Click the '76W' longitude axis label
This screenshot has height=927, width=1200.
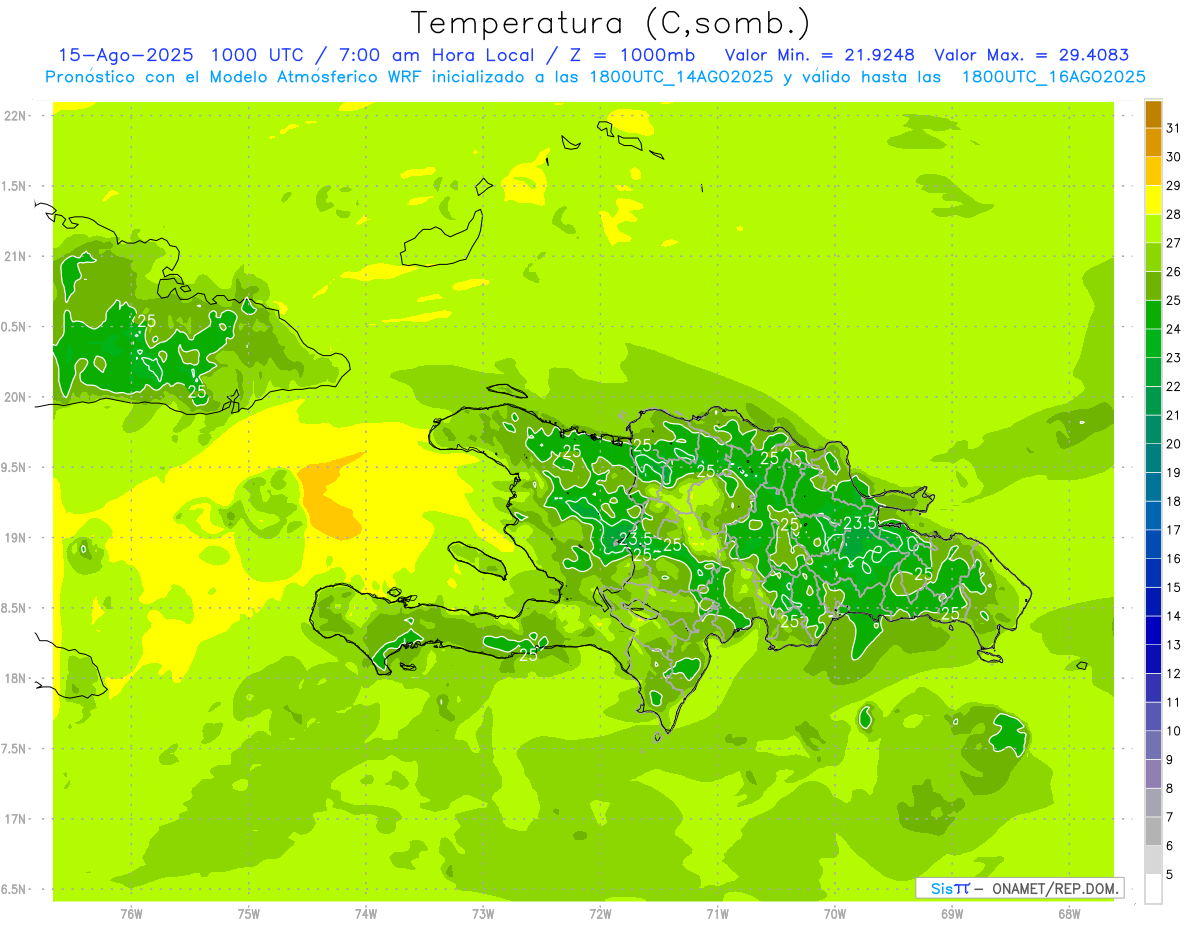(x=130, y=914)
